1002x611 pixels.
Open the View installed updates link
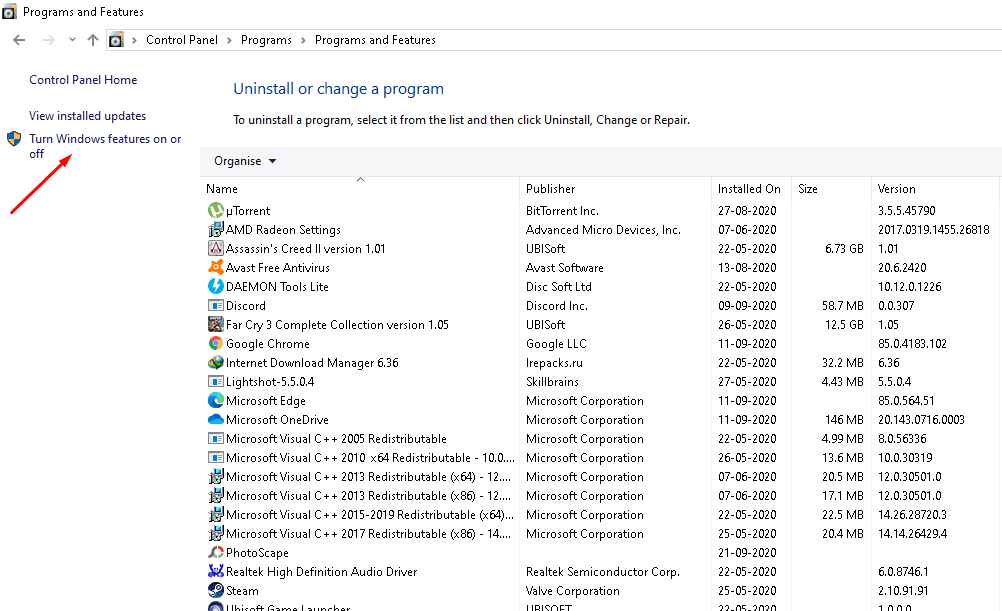87,116
